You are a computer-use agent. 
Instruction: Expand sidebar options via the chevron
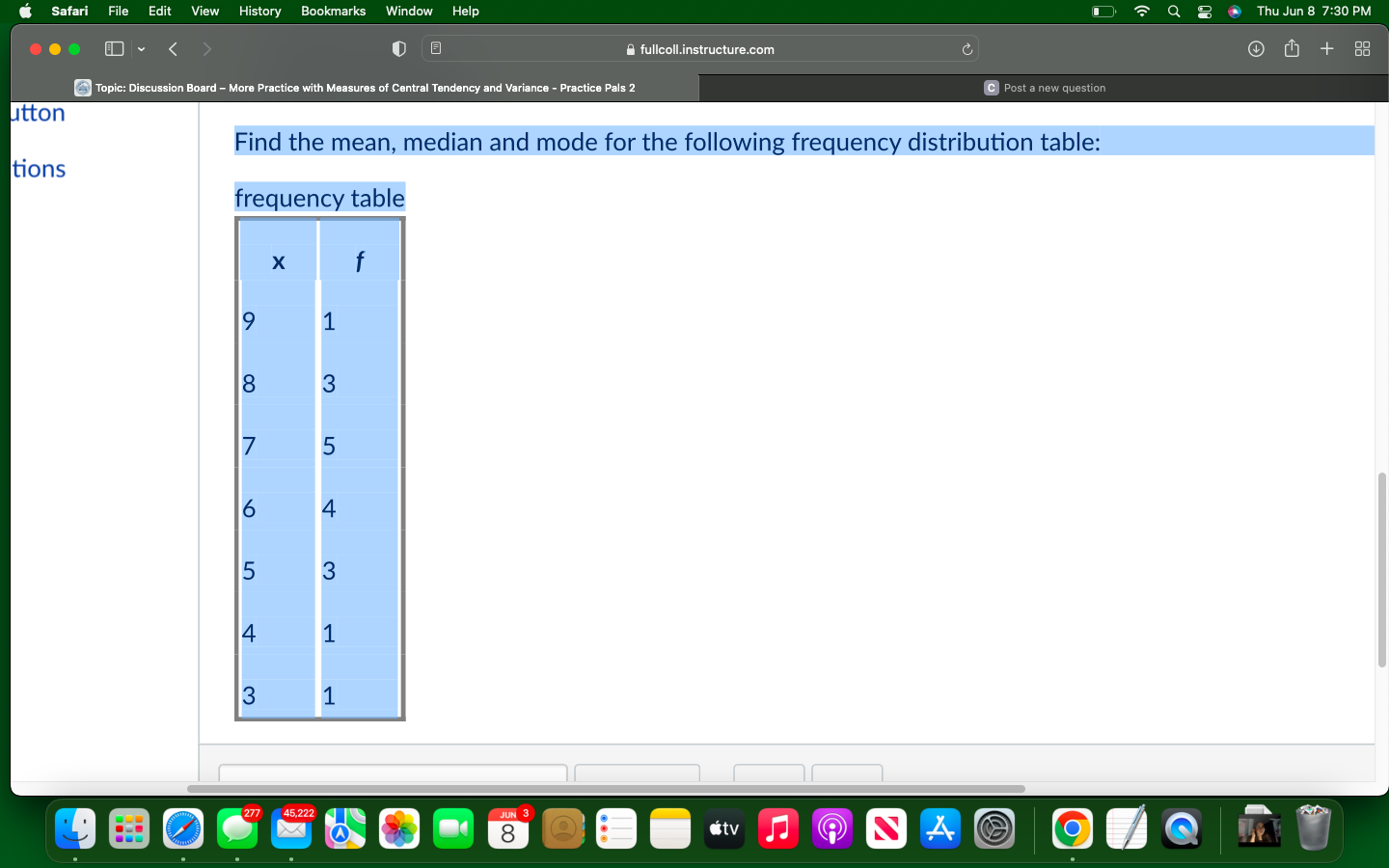pyautogui.click(x=141, y=48)
